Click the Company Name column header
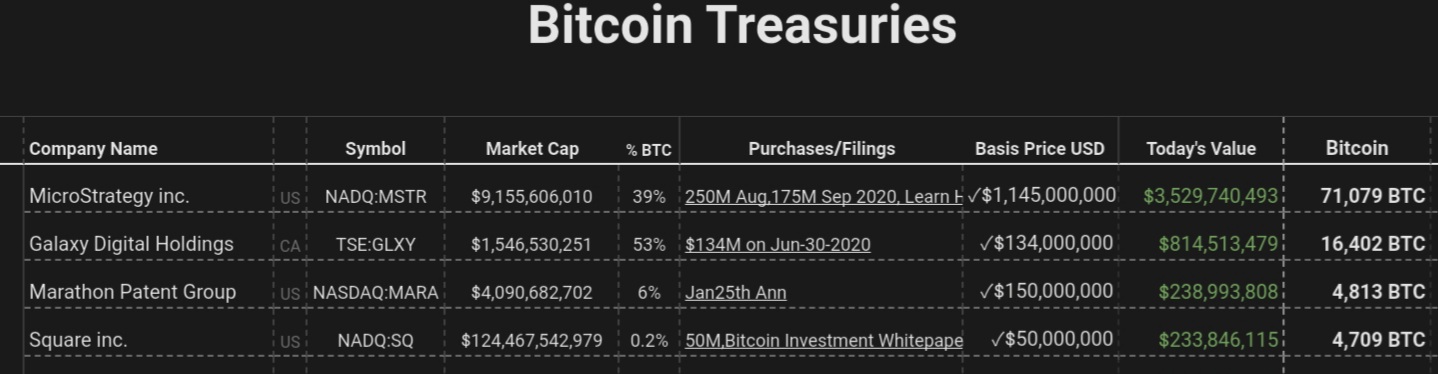Screen dimensions: 1438x374 pos(93,149)
